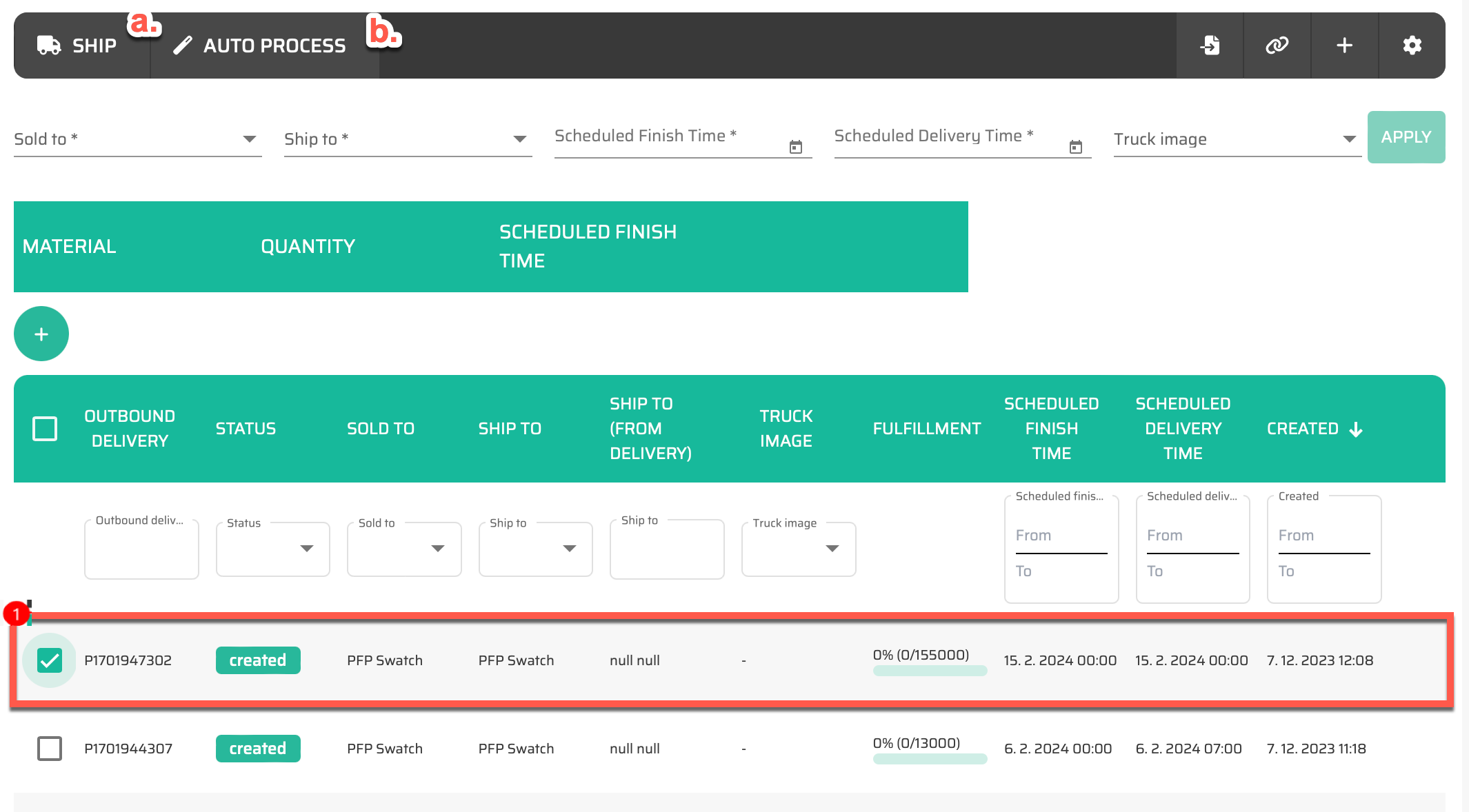Click the plus icon in top toolbar
The height and width of the screenshot is (812, 1469).
1344,45
